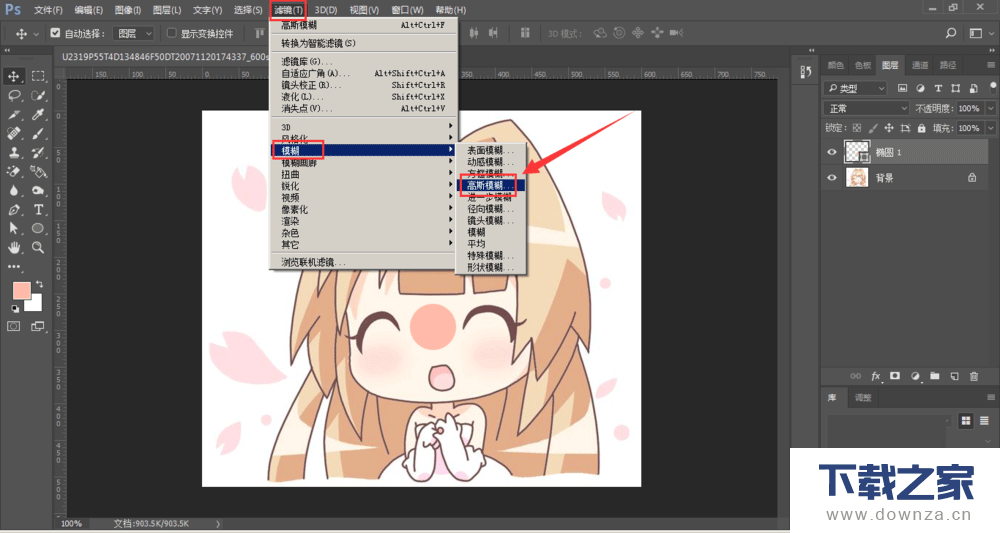Set the foreground color swatch
This screenshot has width=1000, height=533.
point(20,290)
